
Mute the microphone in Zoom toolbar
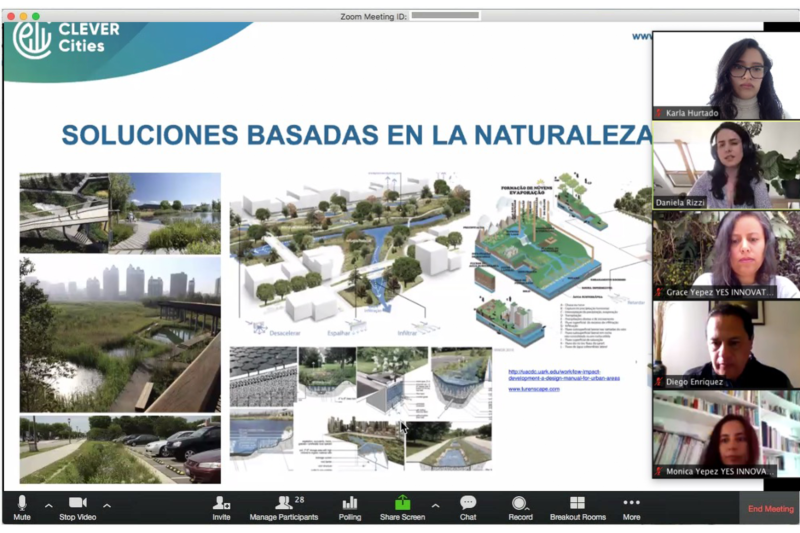click(x=21, y=508)
